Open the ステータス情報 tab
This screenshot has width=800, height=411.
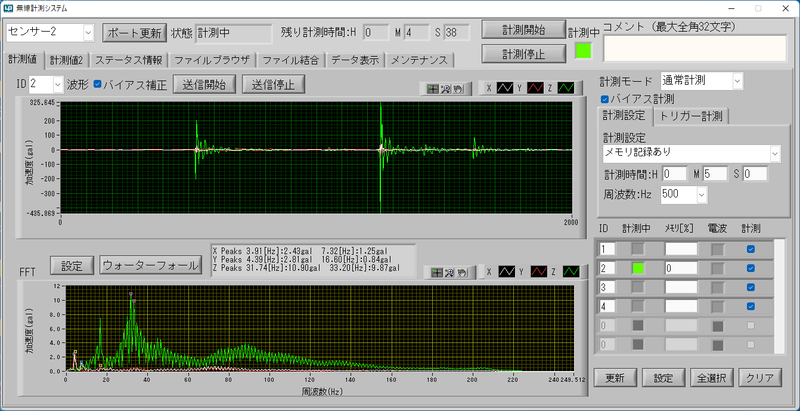coord(129,60)
